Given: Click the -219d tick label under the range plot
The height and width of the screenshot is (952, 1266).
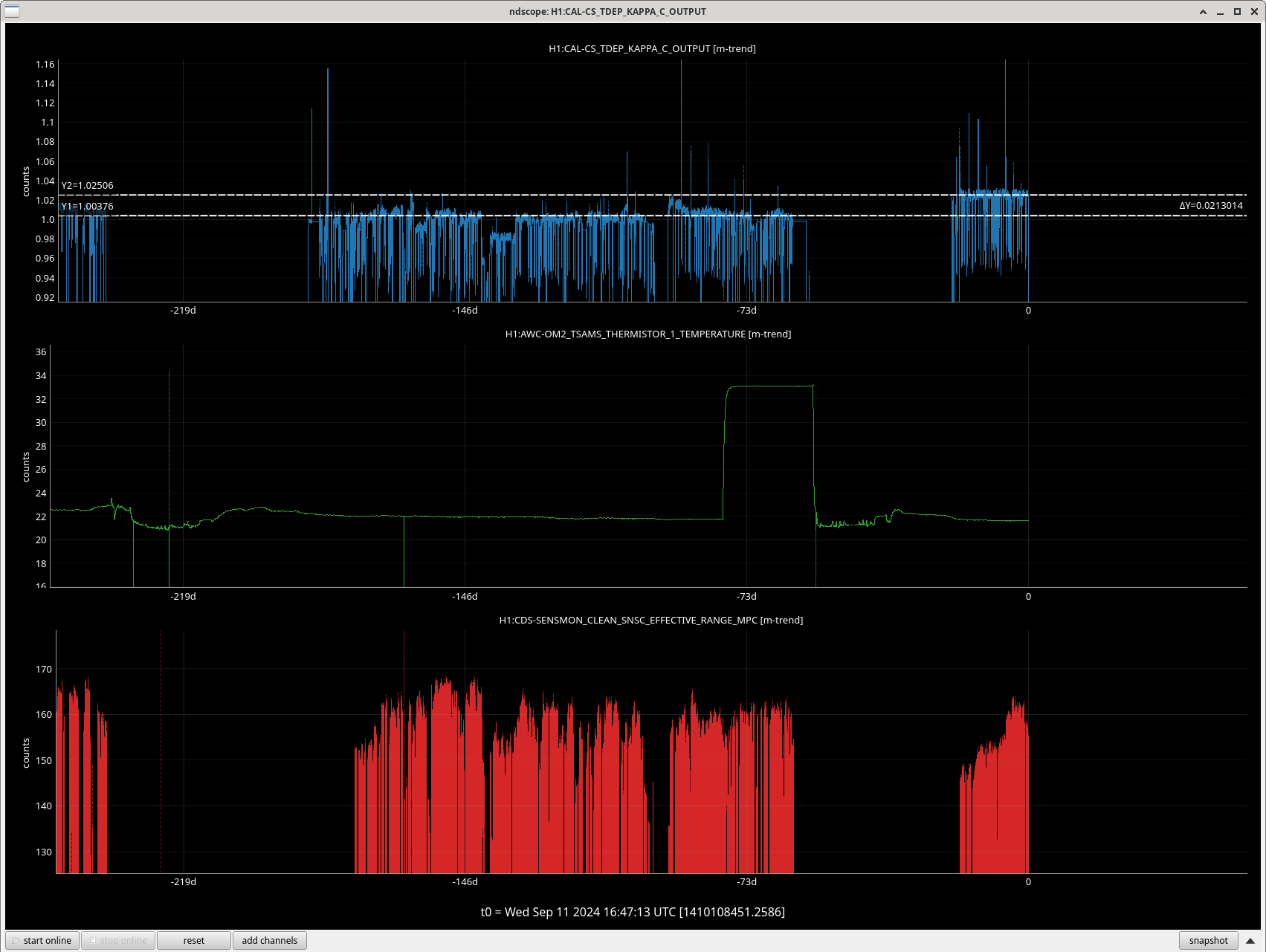Looking at the screenshot, I should point(184,882).
